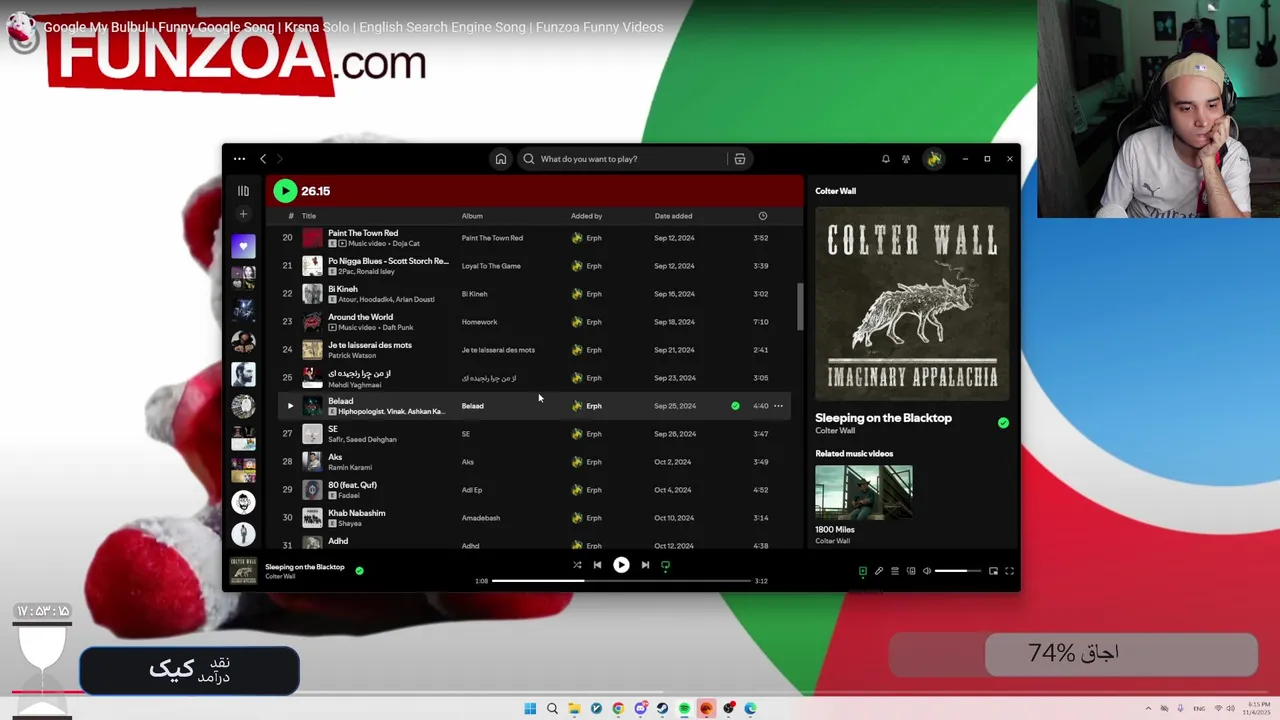1280x720 pixels.
Task: Open Connect to a device
Action: [911, 571]
